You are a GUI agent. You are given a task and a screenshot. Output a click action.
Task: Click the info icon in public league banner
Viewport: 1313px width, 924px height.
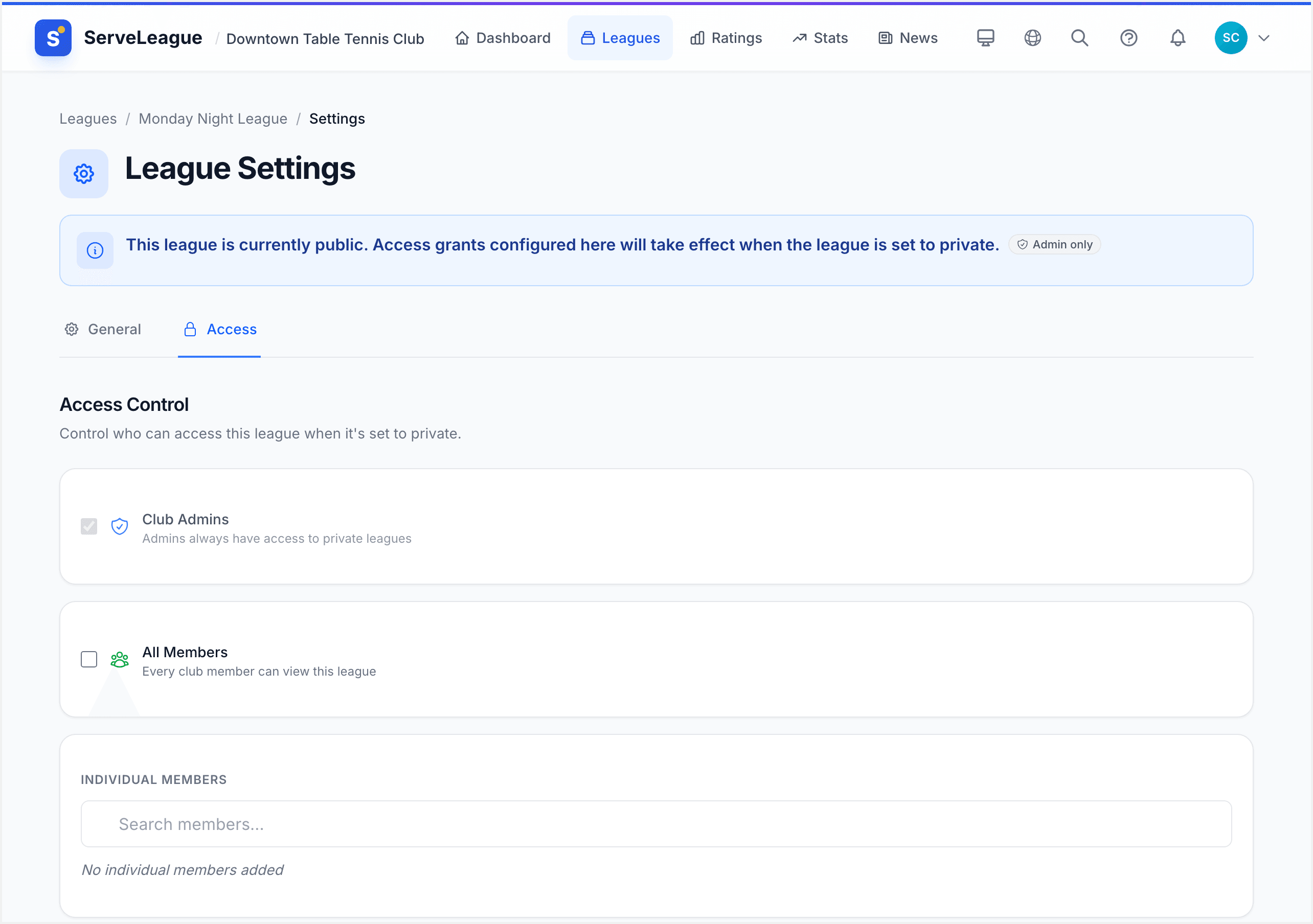coord(95,250)
